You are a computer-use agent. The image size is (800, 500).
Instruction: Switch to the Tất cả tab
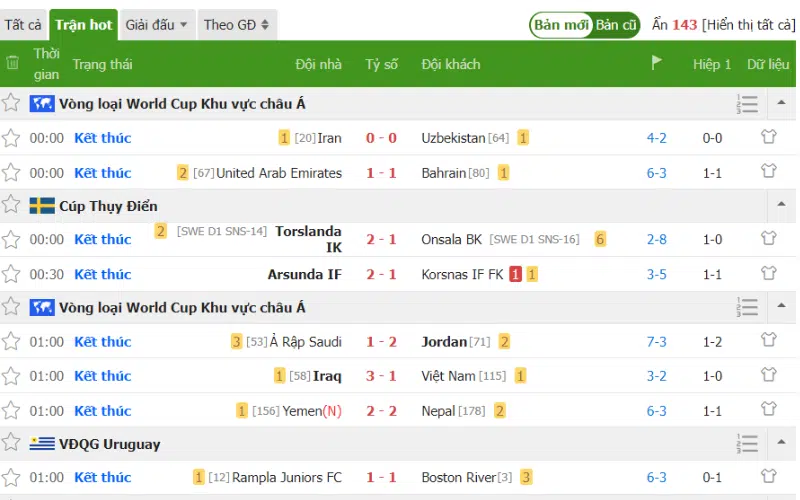(23, 24)
